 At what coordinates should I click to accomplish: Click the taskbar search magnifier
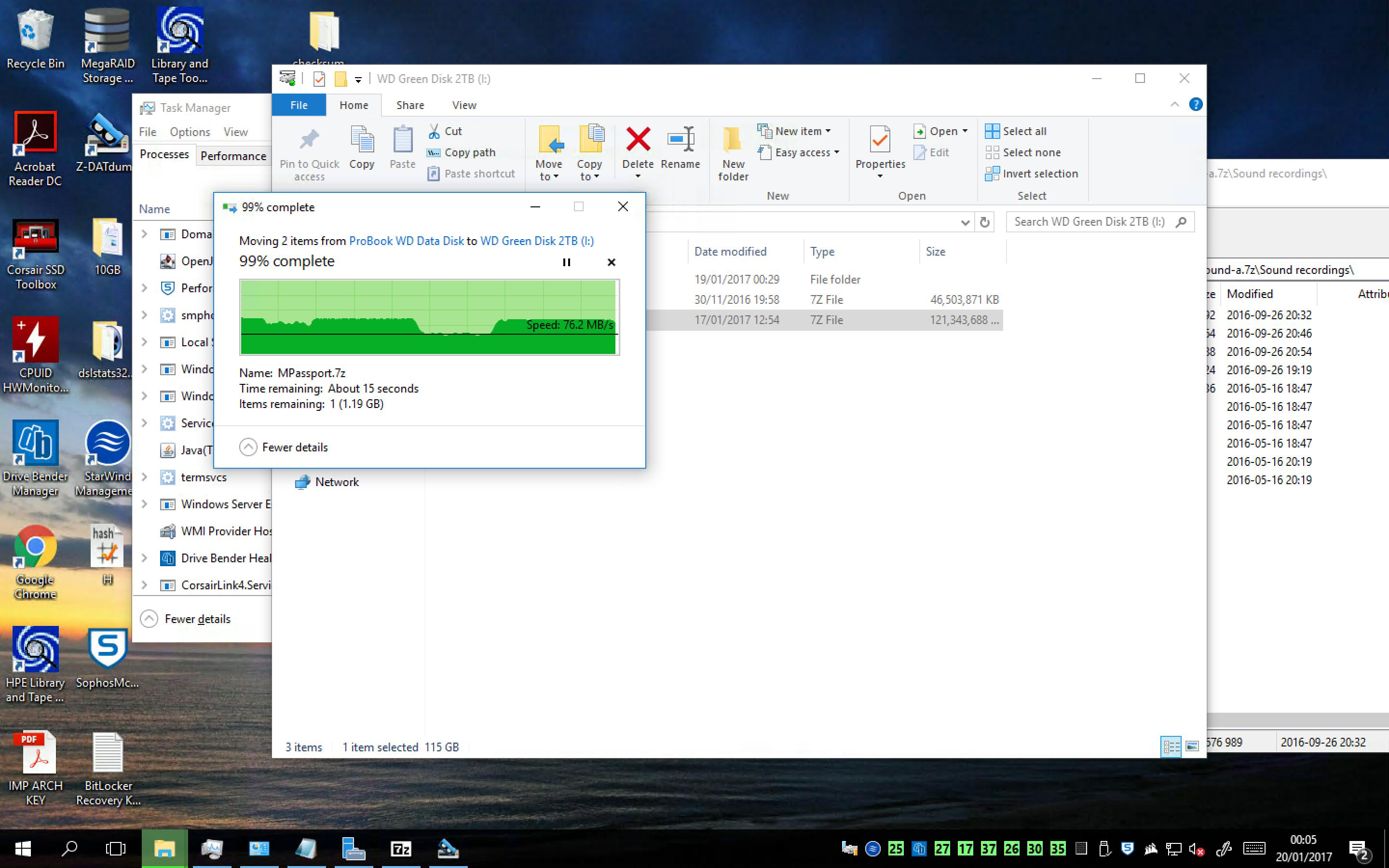click(69, 849)
